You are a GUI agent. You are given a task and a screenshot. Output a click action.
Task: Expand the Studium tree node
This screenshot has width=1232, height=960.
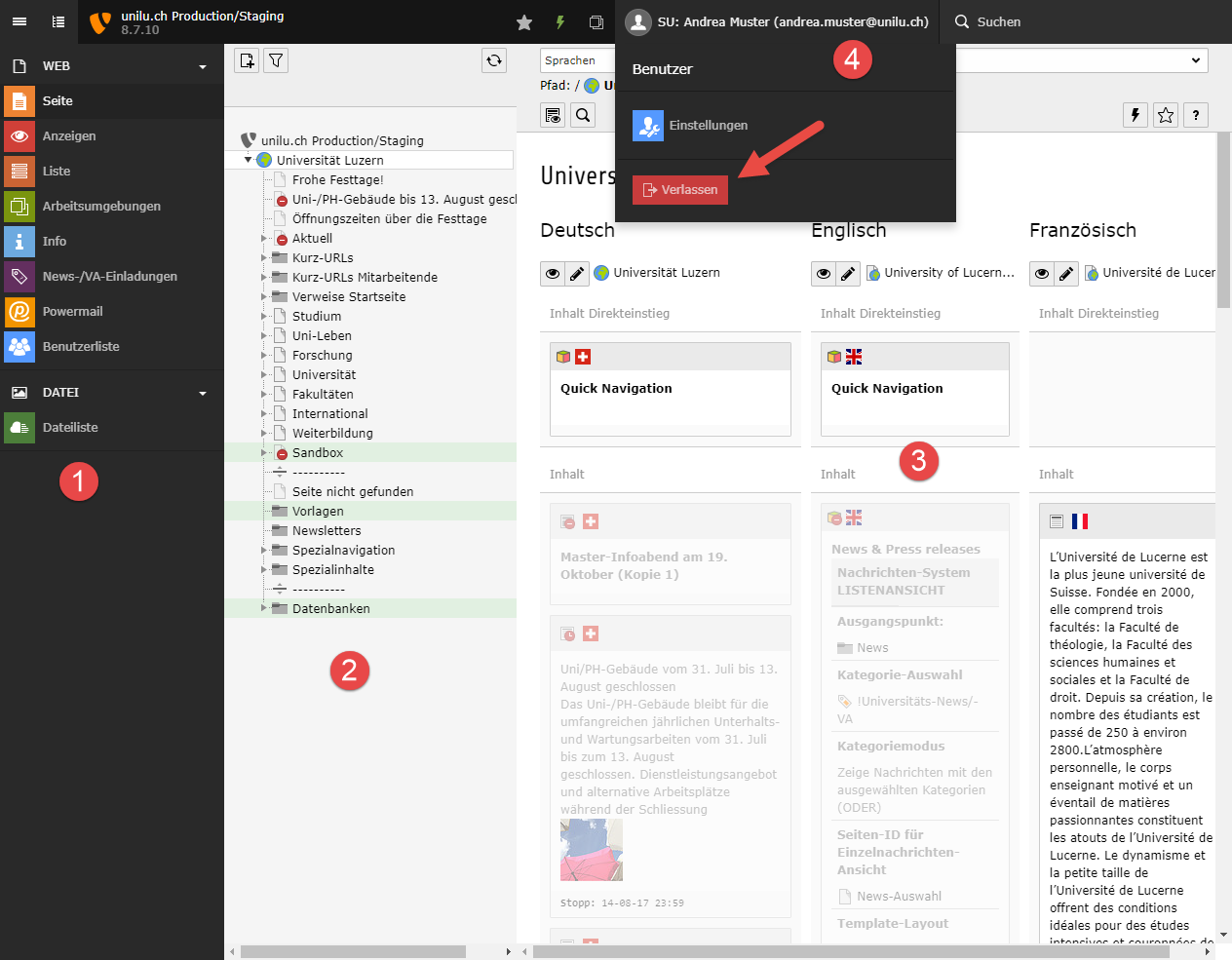(264, 317)
